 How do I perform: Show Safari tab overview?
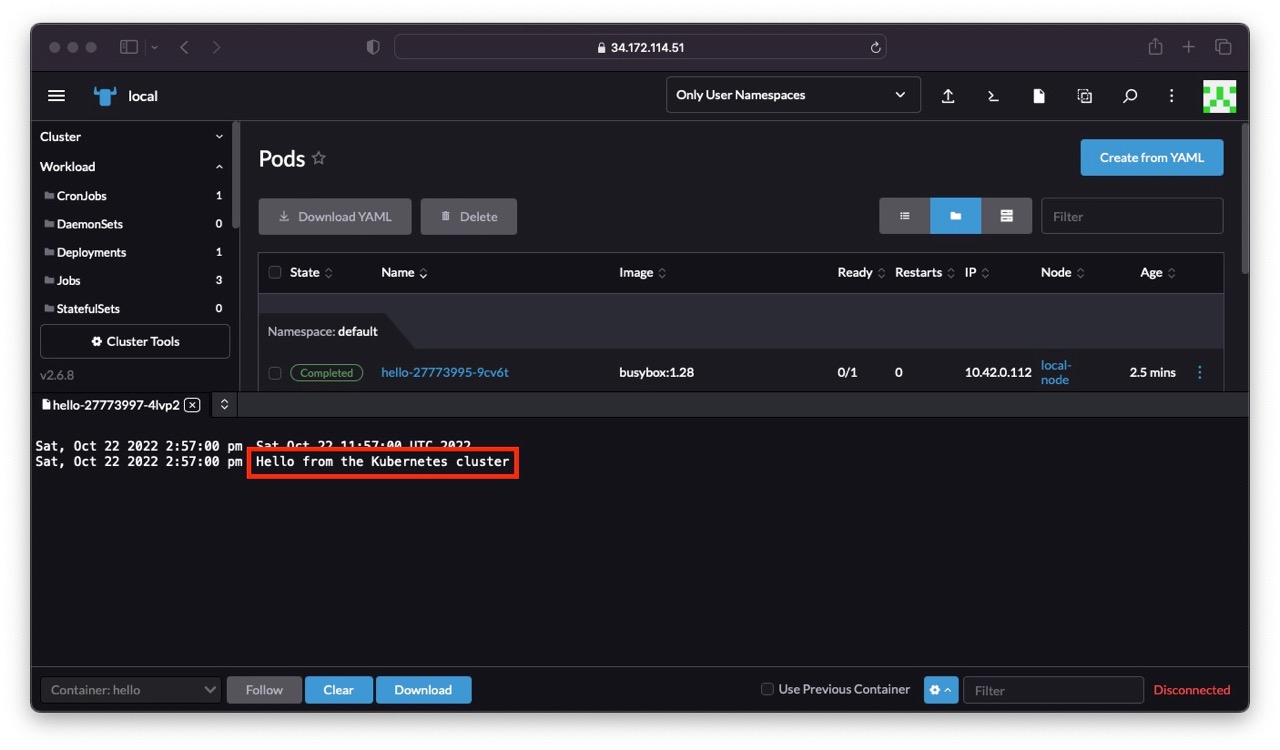tap(1223, 47)
